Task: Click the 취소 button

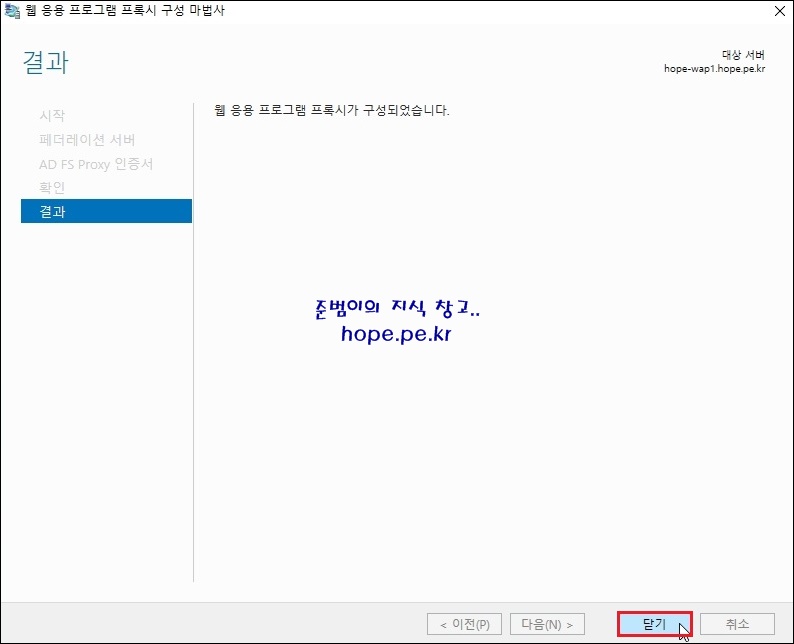Action: tap(737, 624)
